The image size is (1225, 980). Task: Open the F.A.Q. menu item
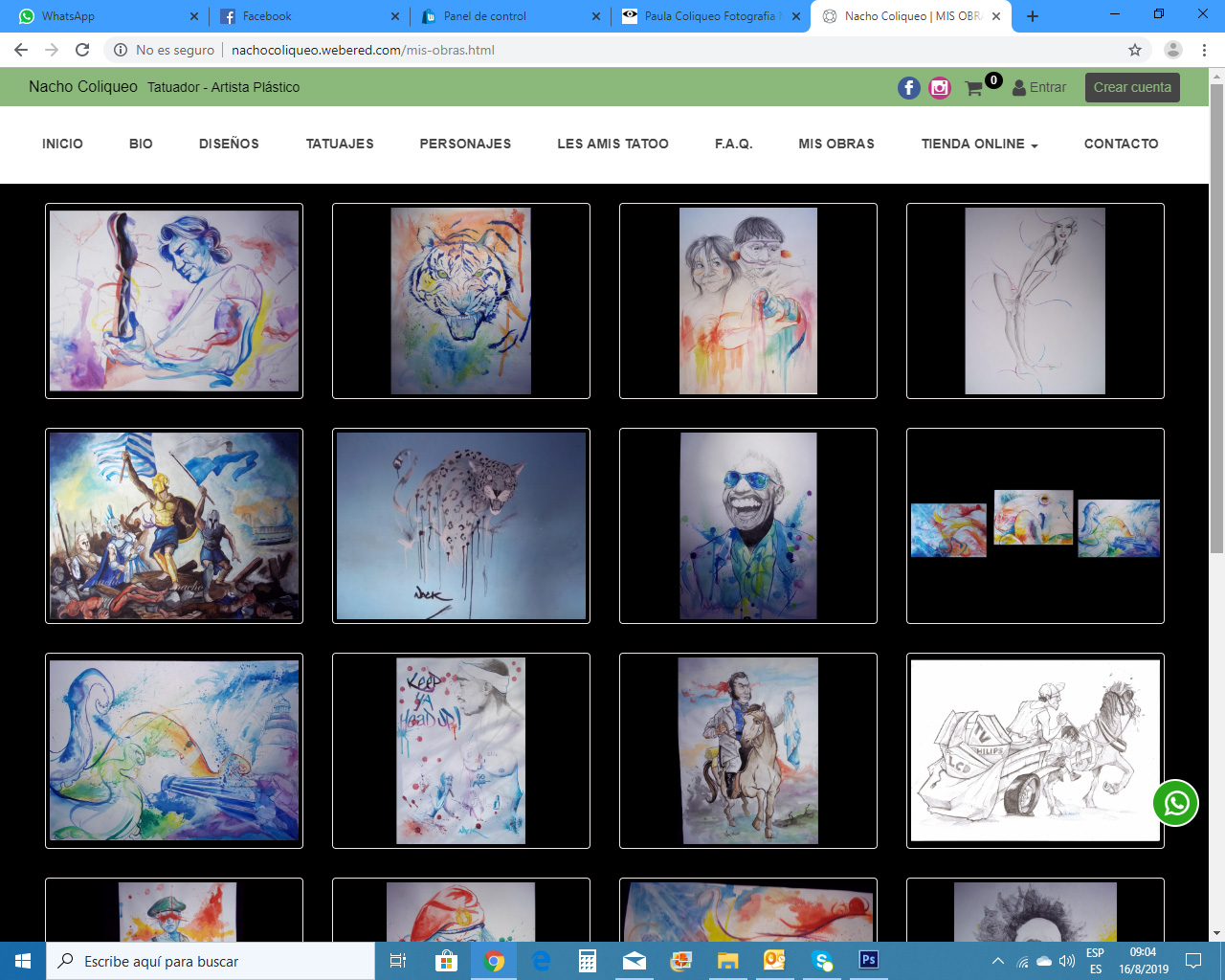[x=733, y=144]
